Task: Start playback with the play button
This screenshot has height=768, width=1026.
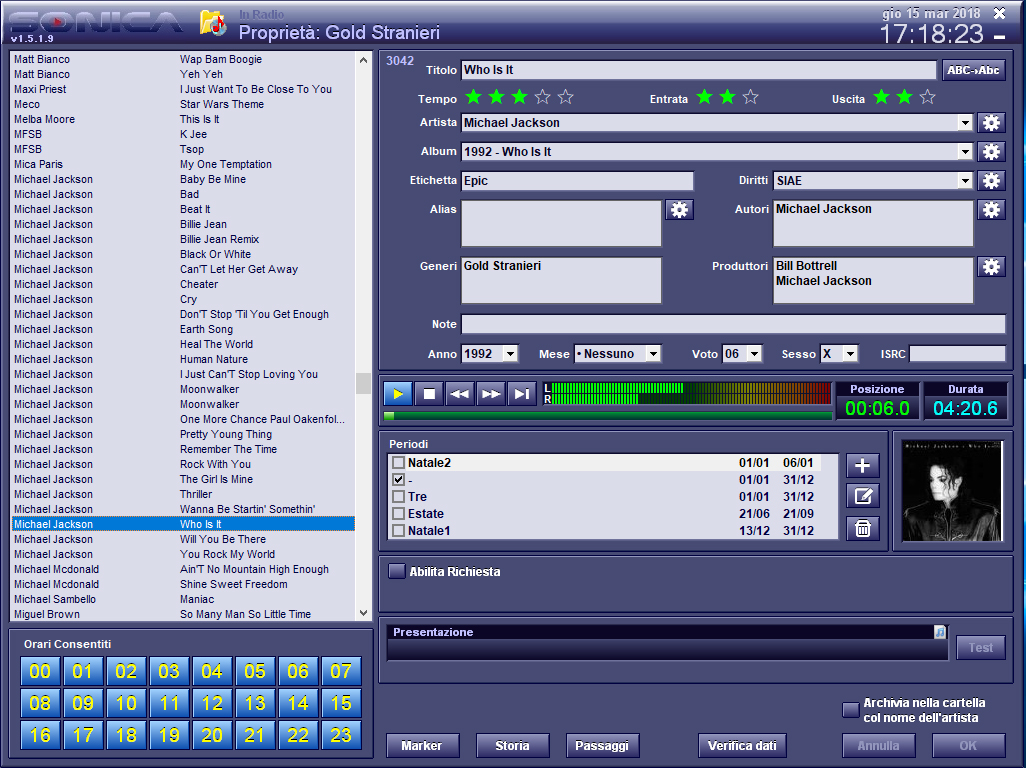Action: [398, 394]
